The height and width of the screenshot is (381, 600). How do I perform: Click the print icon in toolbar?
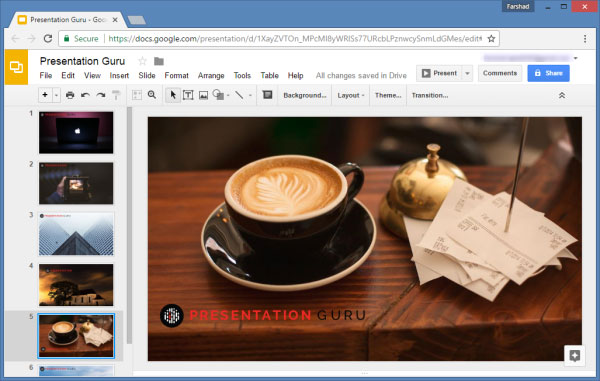click(x=70, y=95)
